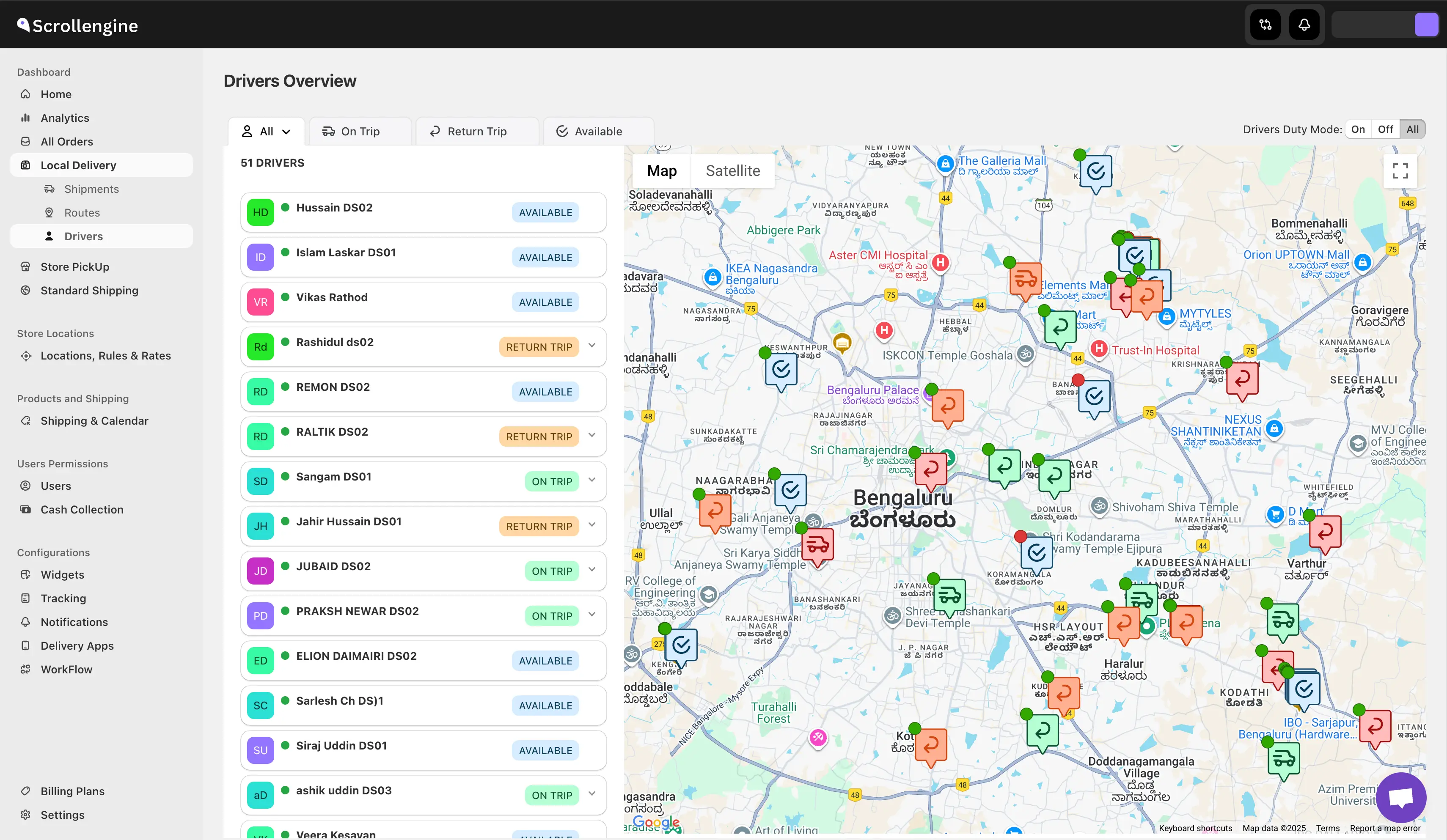The image size is (1447, 840).
Task: Click the purple user avatar swatch
Action: pos(1426,25)
